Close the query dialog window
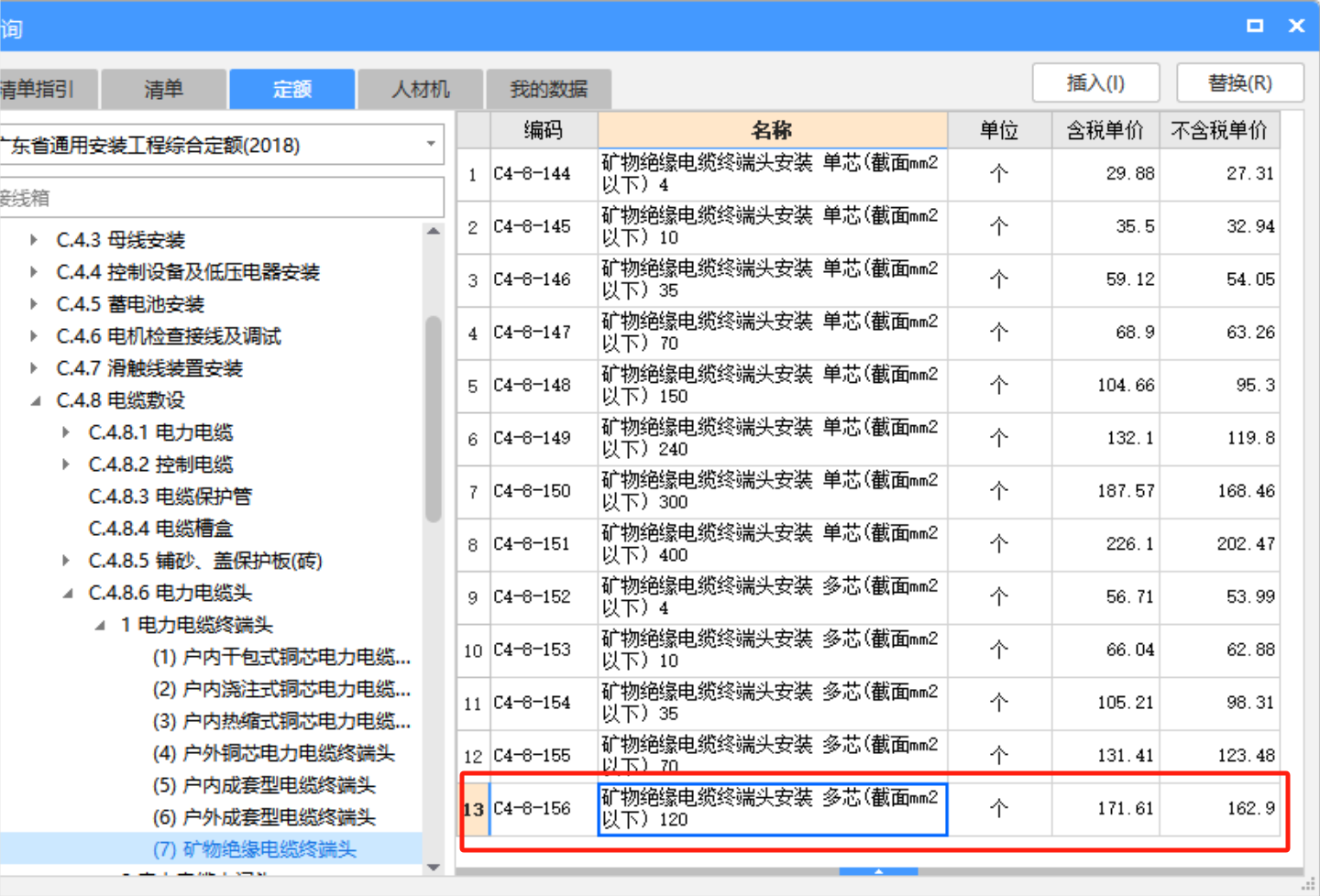 coord(1296,26)
